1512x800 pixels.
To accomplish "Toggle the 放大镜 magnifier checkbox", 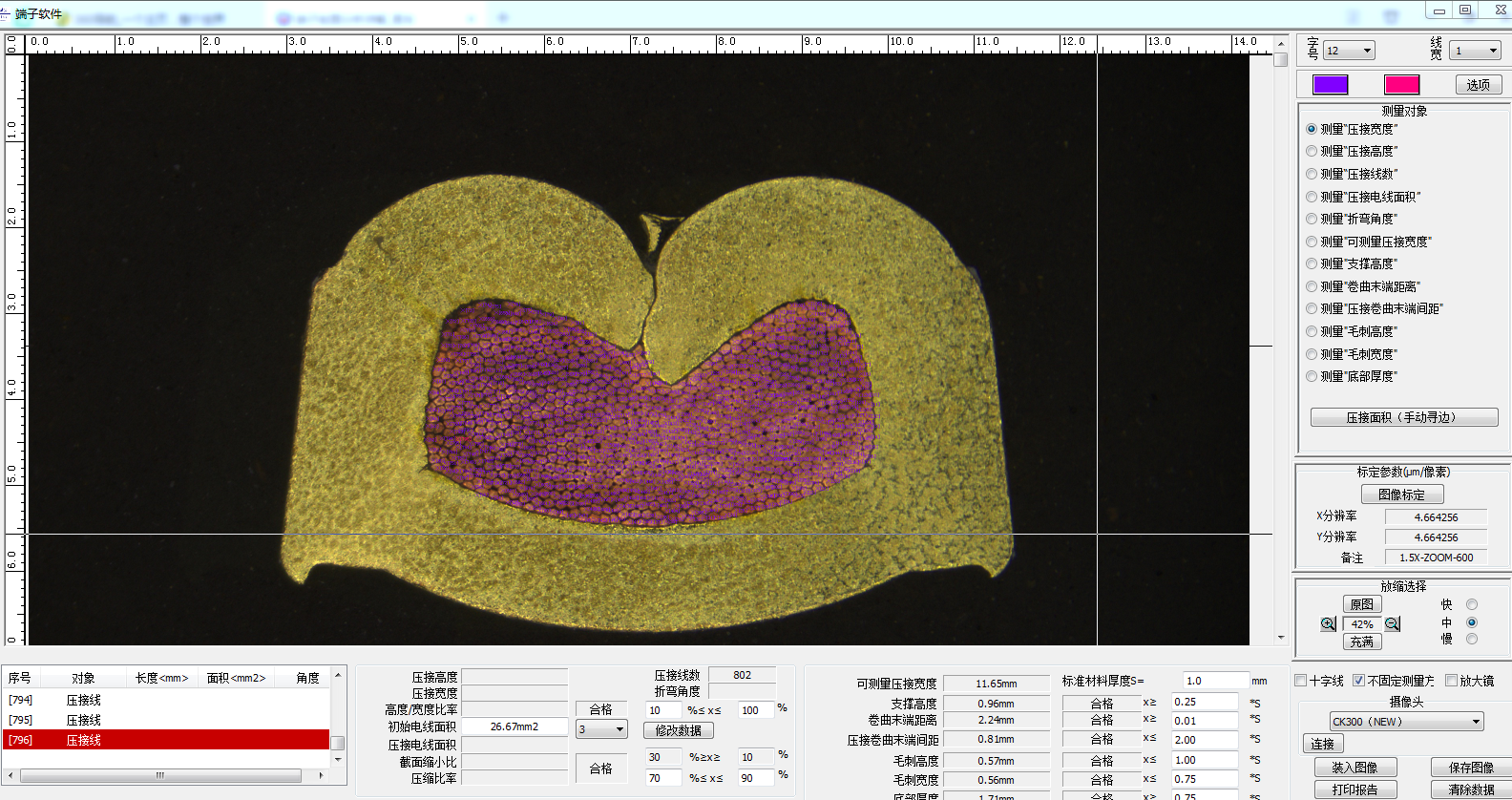I will click(1452, 681).
